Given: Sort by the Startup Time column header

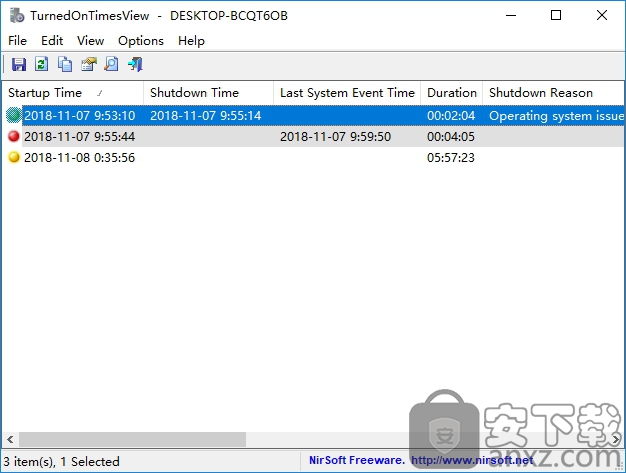Looking at the screenshot, I should point(73,93).
